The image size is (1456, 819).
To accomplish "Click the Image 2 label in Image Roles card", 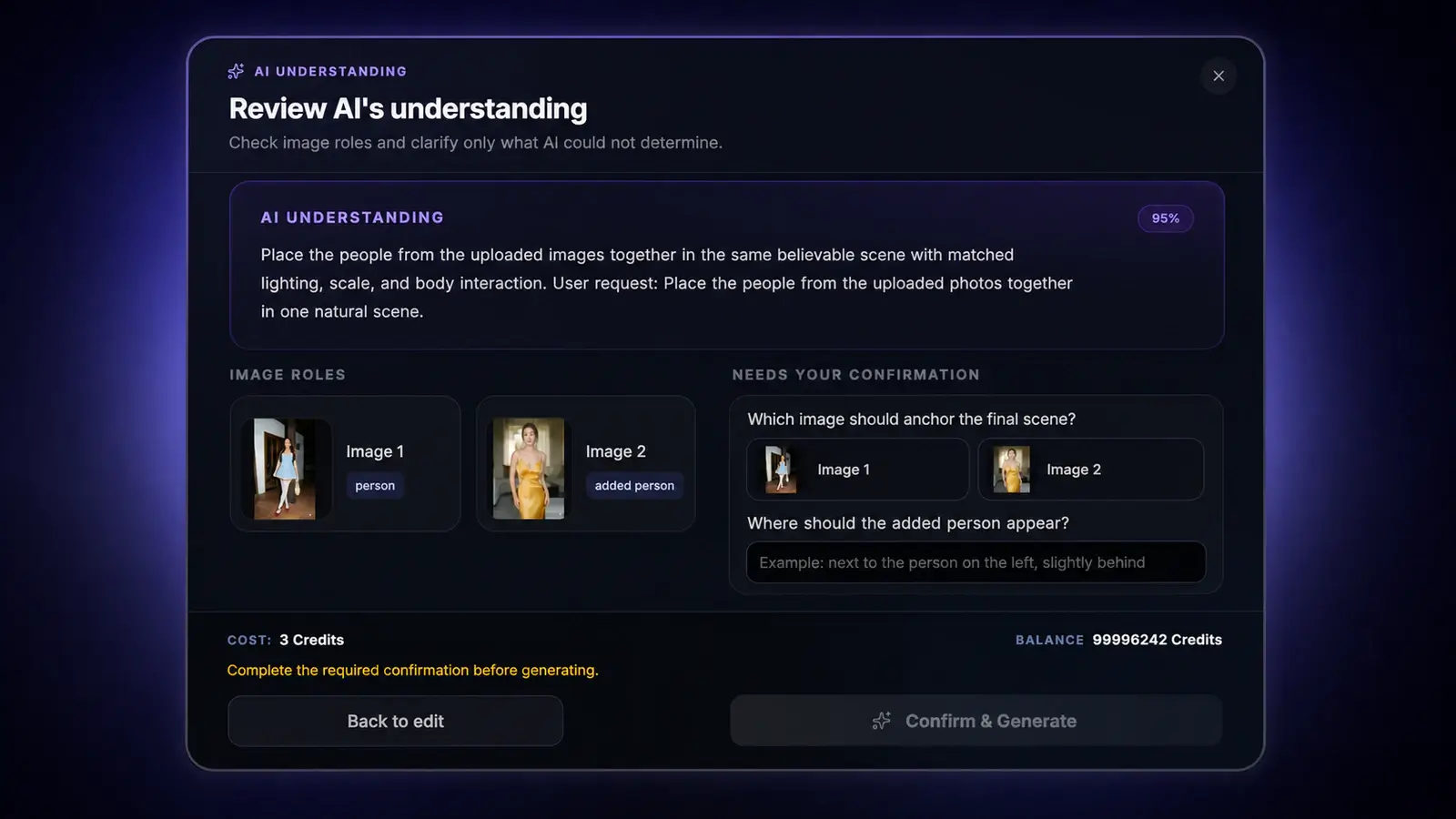I will point(616,451).
